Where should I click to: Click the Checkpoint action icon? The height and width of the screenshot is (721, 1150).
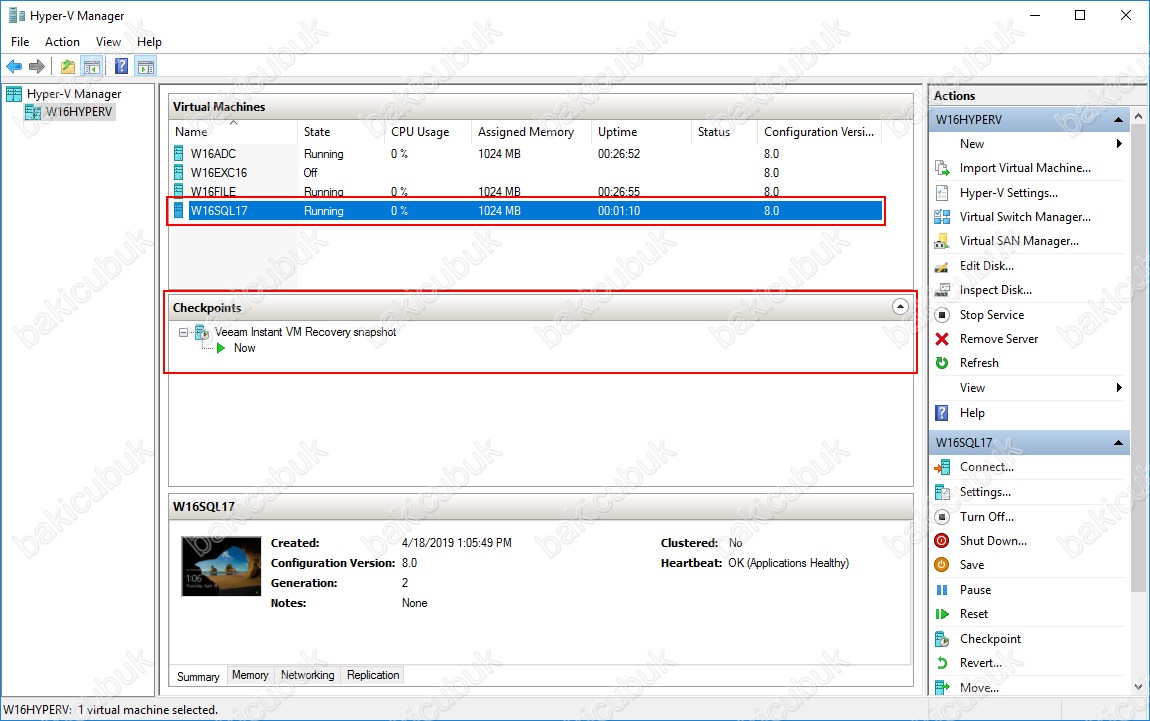coord(941,639)
